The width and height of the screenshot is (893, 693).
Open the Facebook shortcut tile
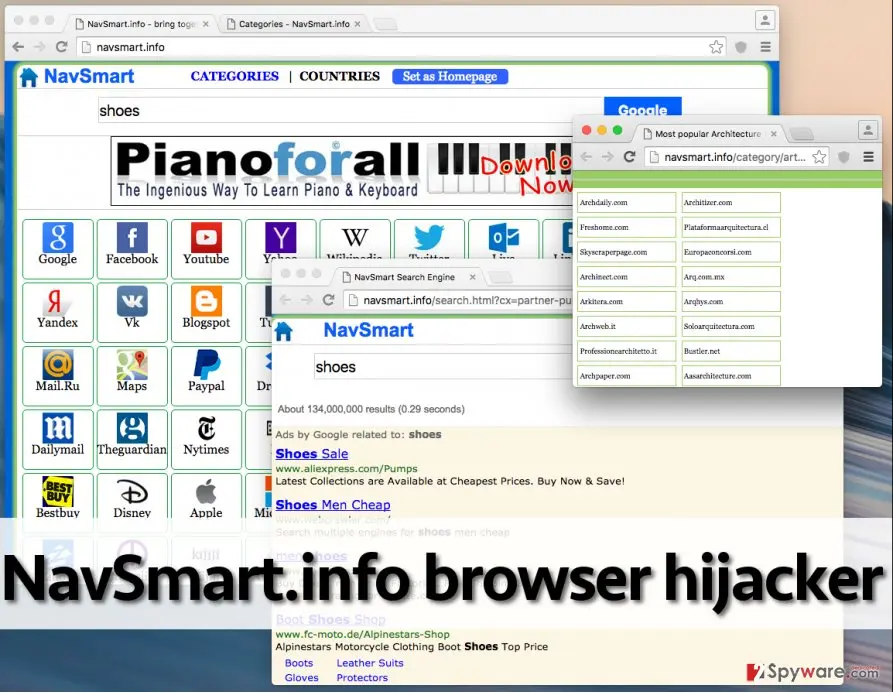pyautogui.click(x=132, y=249)
